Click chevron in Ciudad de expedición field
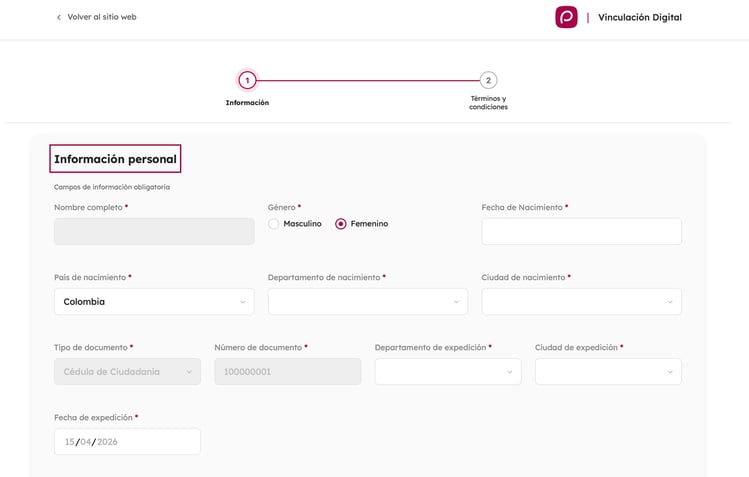The height and width of the screenshot is (477, 749). click(670, 372)
